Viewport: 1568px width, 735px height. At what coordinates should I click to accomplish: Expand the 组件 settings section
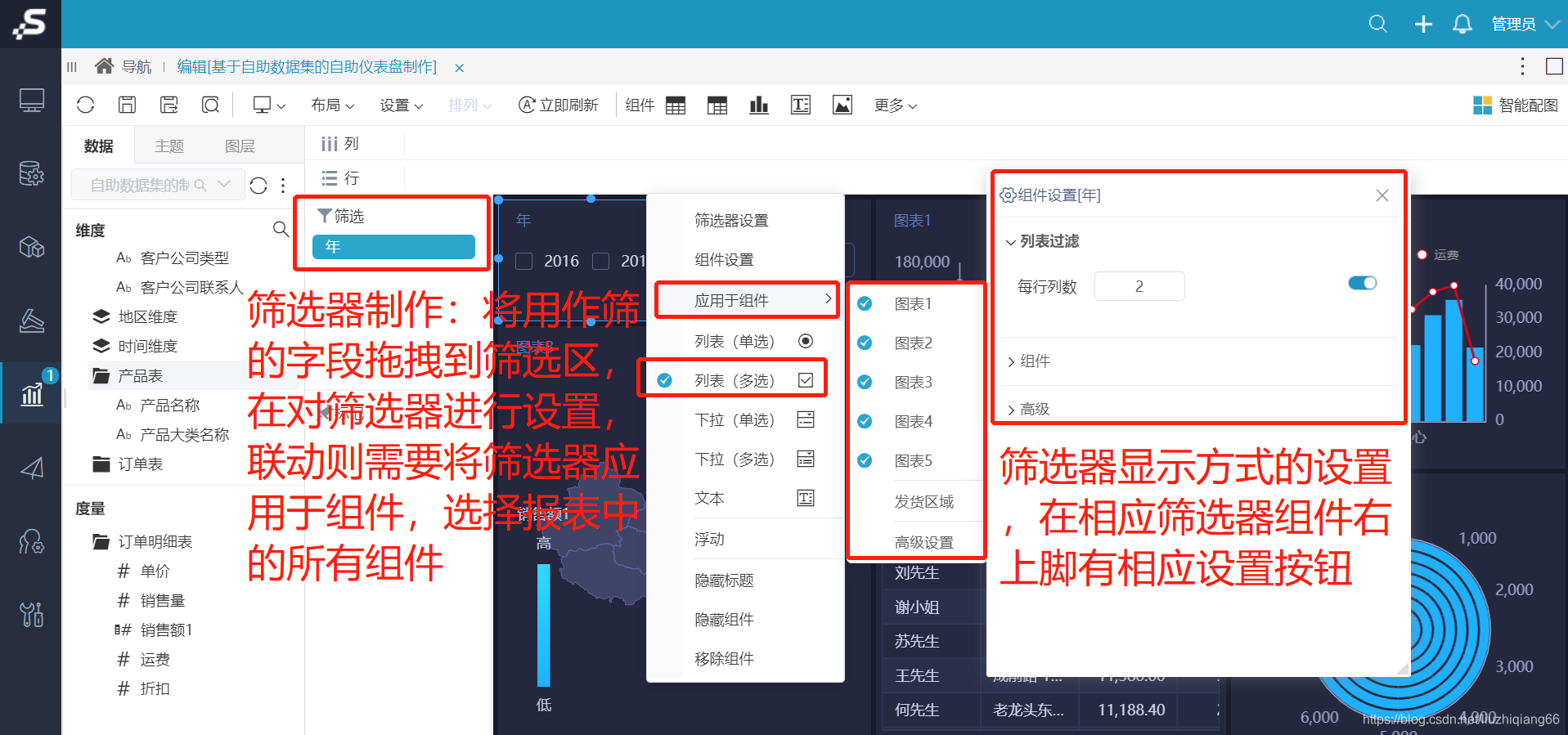1029,361
